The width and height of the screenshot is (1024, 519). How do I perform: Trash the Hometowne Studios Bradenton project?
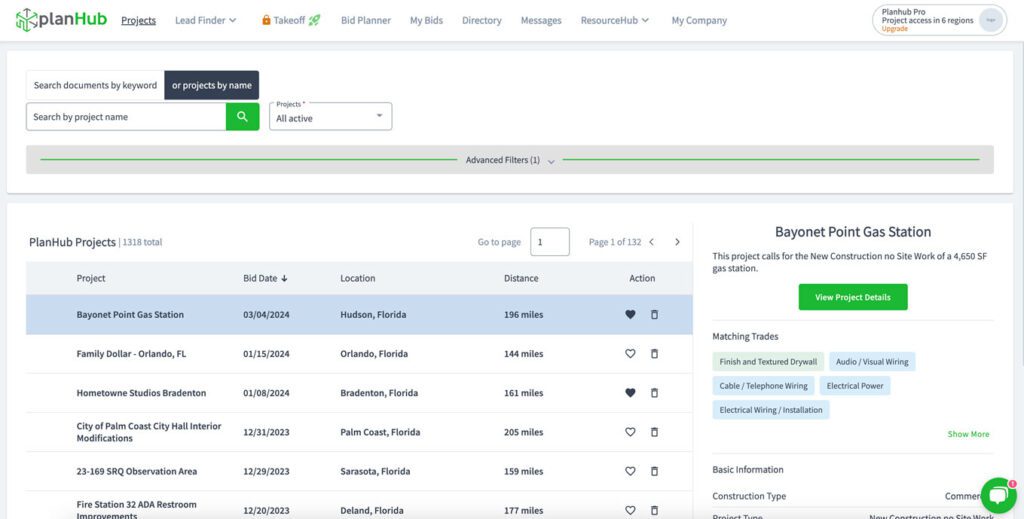point(654,393)
